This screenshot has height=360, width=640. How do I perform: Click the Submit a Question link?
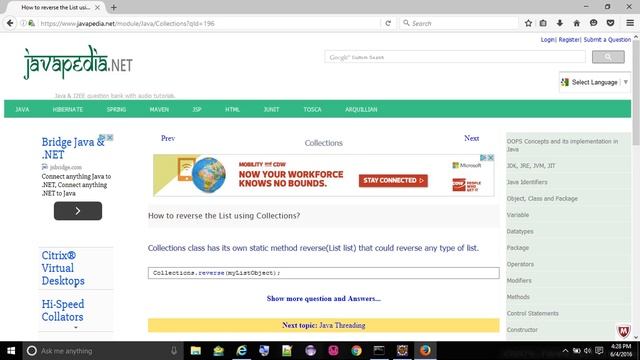[x=607, y=40]
